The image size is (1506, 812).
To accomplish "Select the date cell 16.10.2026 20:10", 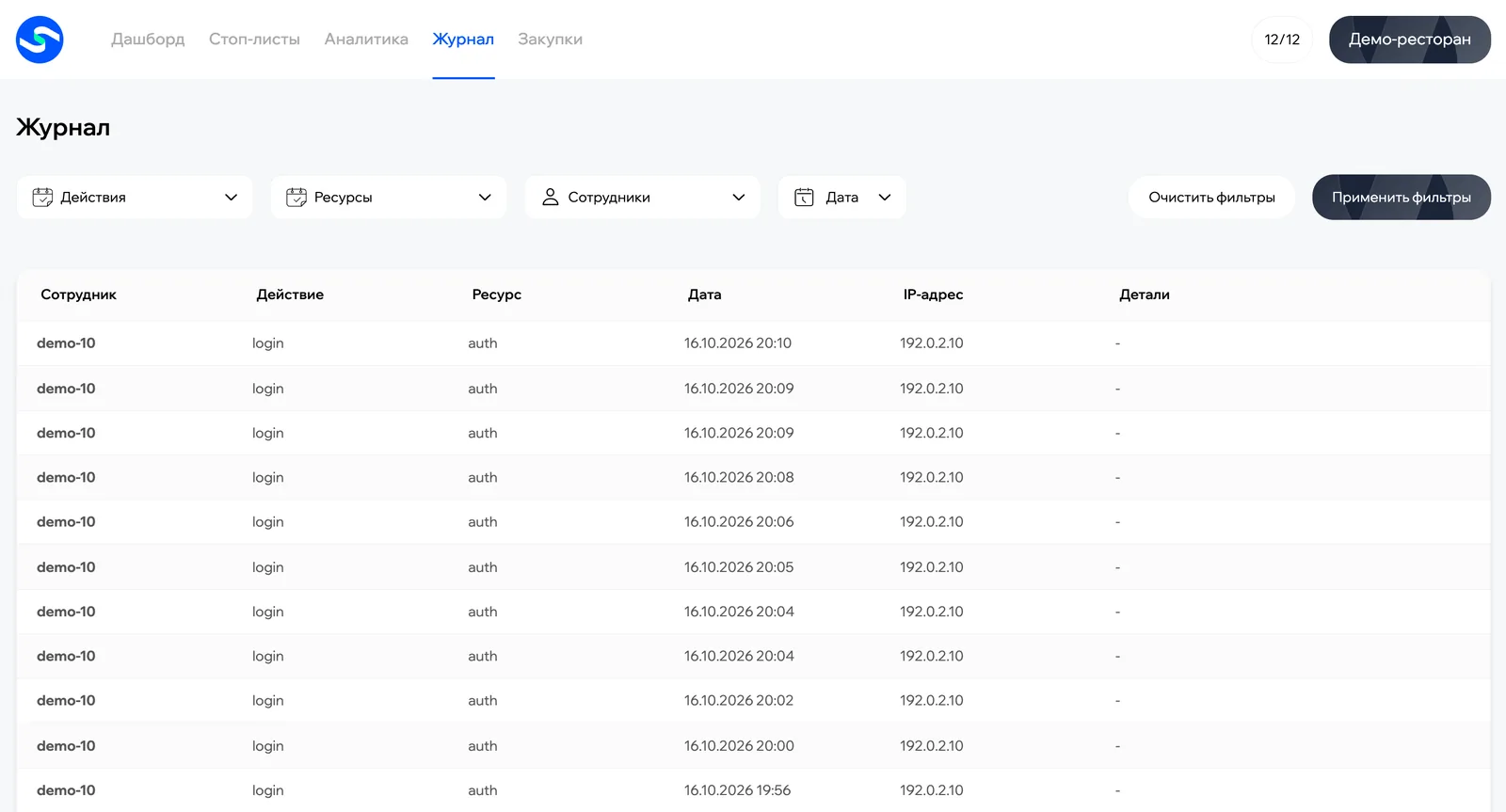I will point(738,343).
